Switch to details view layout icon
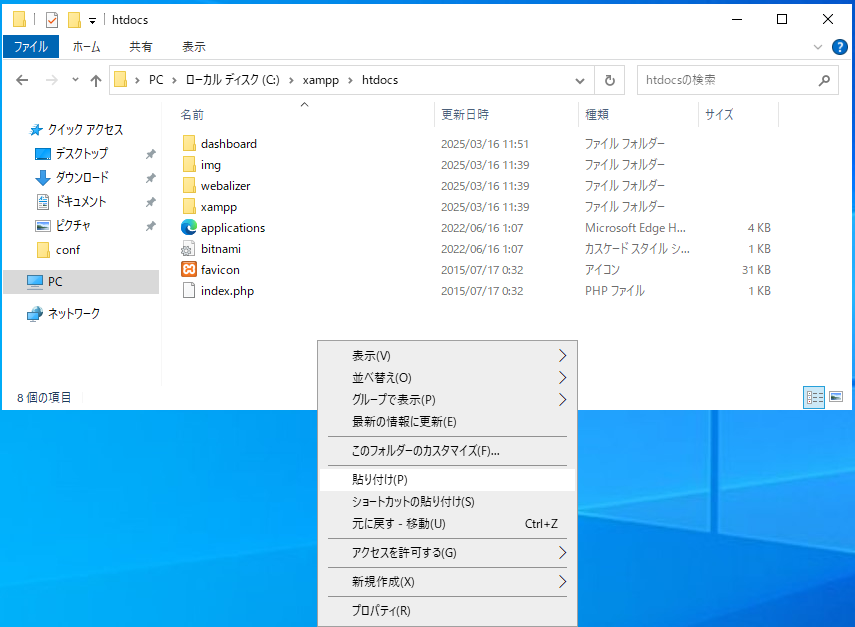Image resolution: width=855 pixels, height=627 pixels. [814, 397]
